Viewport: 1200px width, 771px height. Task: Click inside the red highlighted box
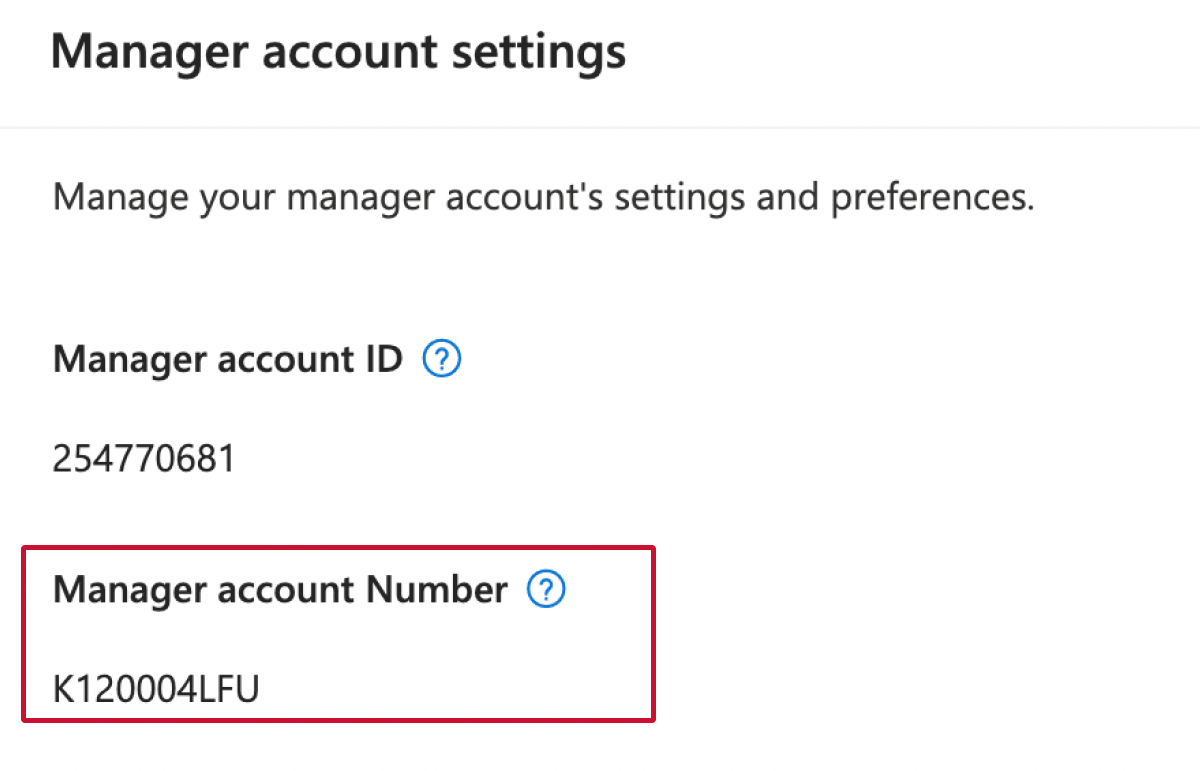(x=337, y=633)
